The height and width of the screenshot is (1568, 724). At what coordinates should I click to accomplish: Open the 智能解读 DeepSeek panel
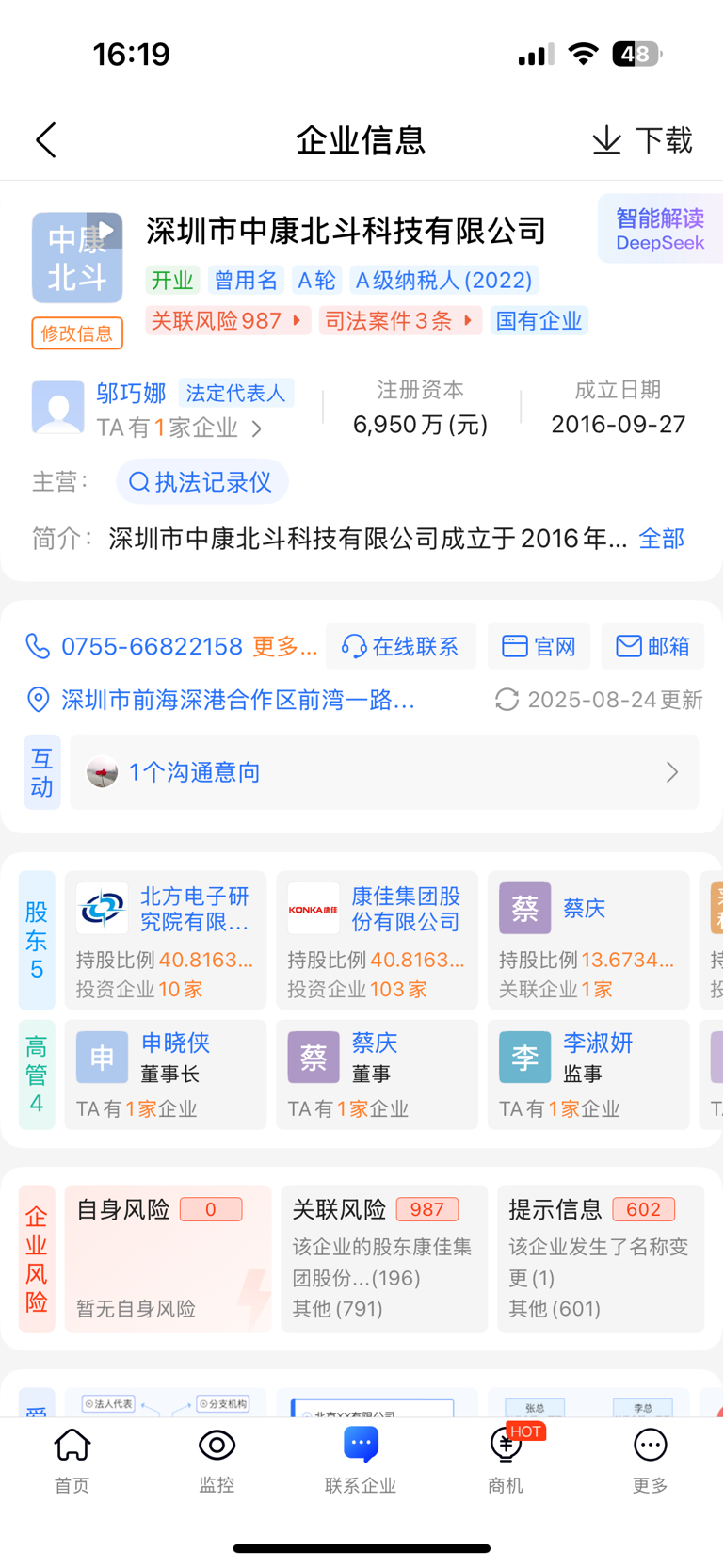point(660,229)
